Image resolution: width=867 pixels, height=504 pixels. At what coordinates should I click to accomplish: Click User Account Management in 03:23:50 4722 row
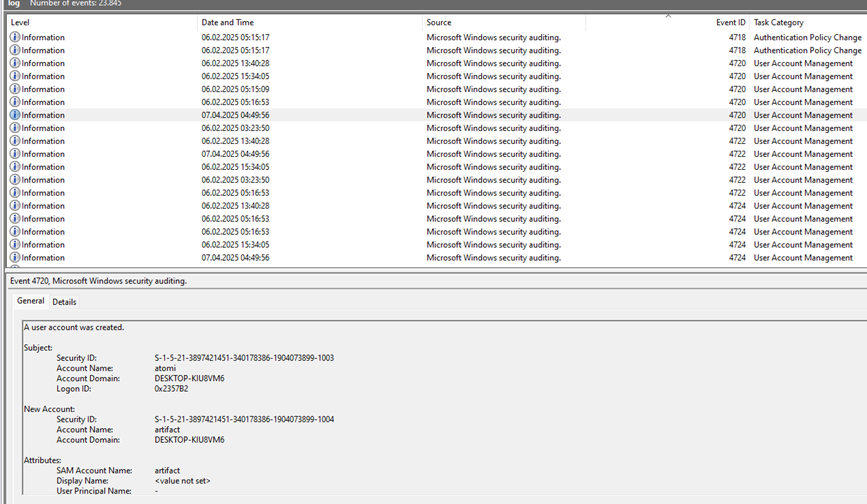pyautogui.click(x=803, y=180)
